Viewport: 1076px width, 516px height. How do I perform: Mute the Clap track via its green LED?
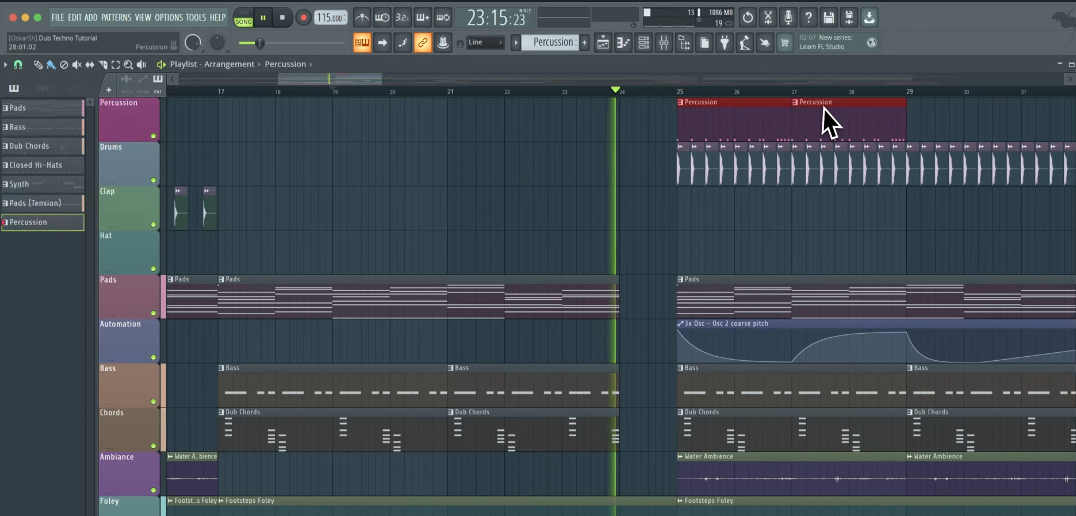(x=153, y=224)
